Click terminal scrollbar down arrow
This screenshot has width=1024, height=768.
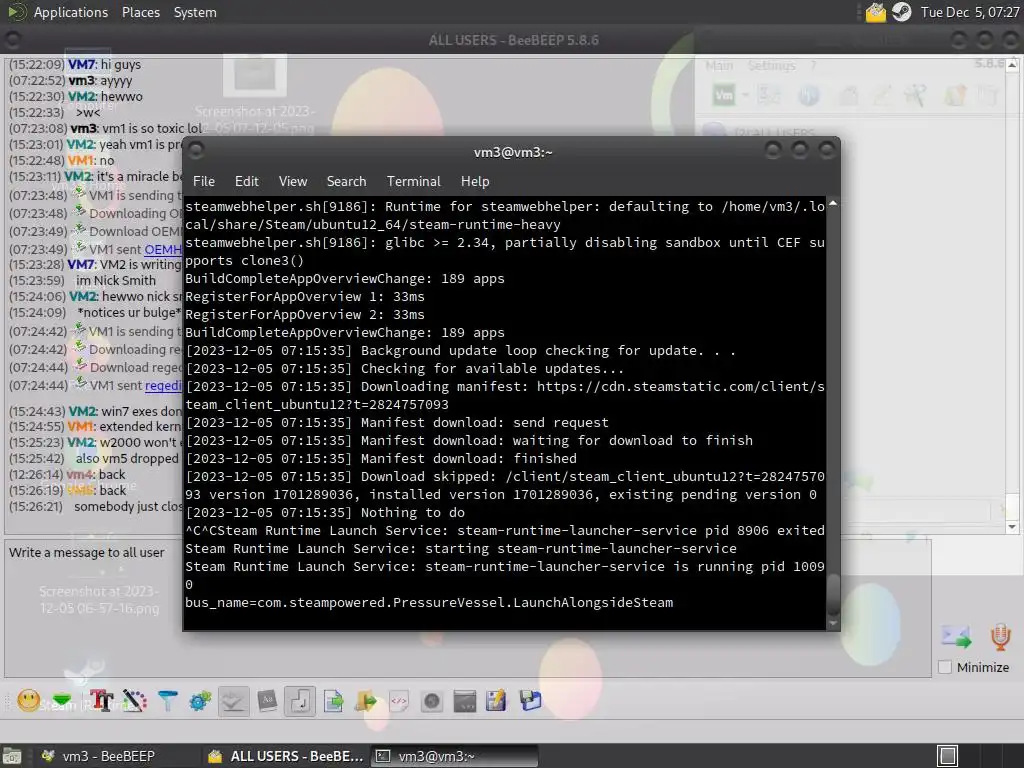pyautogui.click(x=833, y=623)
